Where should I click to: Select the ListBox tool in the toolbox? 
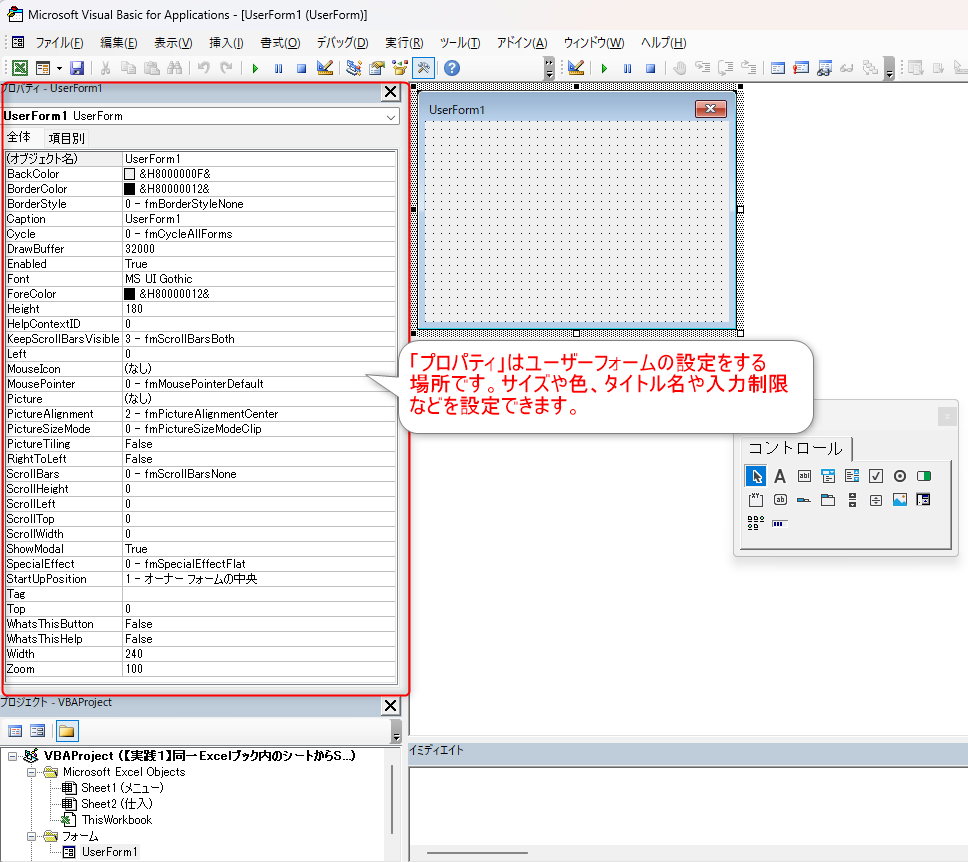point(852,476)
